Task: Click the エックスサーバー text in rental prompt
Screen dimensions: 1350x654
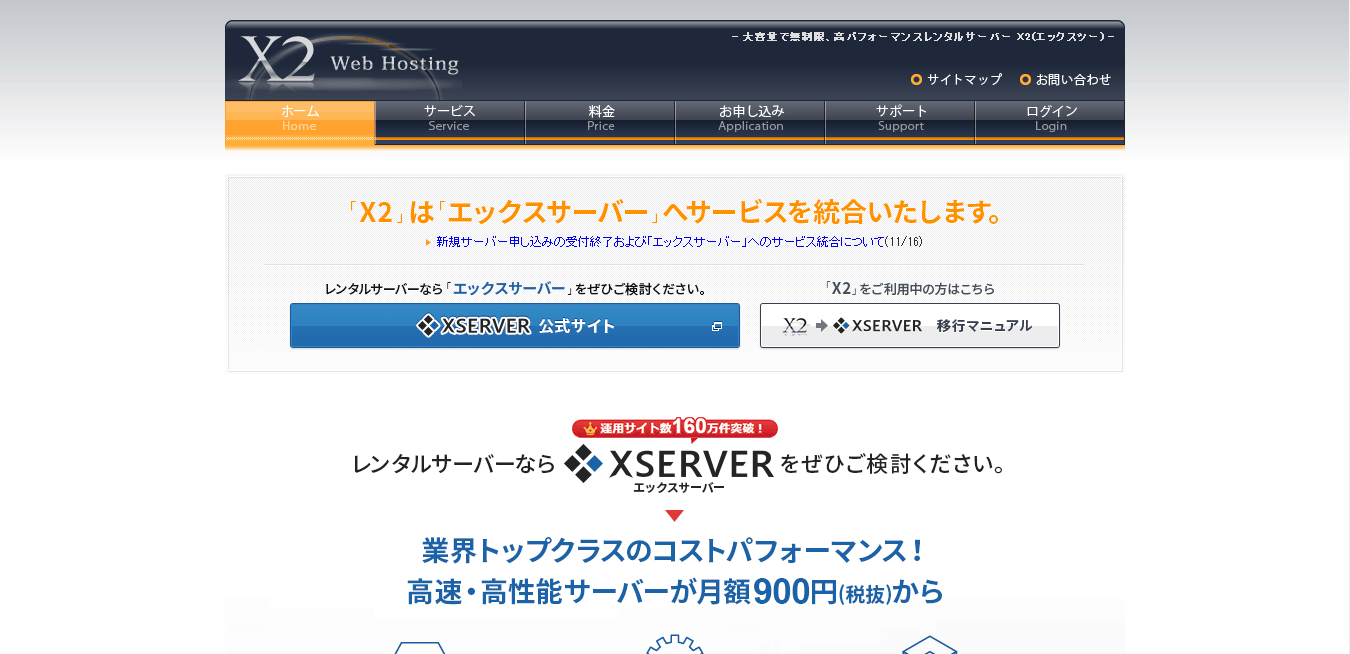Action: click(x=509, y=288)
